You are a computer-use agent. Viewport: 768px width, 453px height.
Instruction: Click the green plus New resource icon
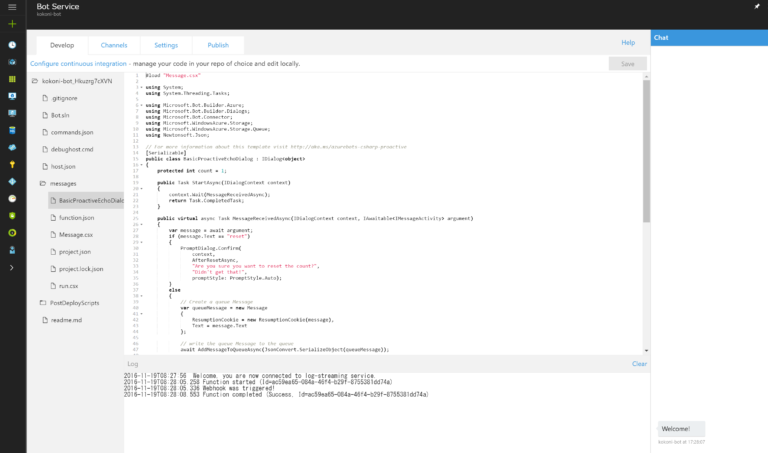coord(11,24)
